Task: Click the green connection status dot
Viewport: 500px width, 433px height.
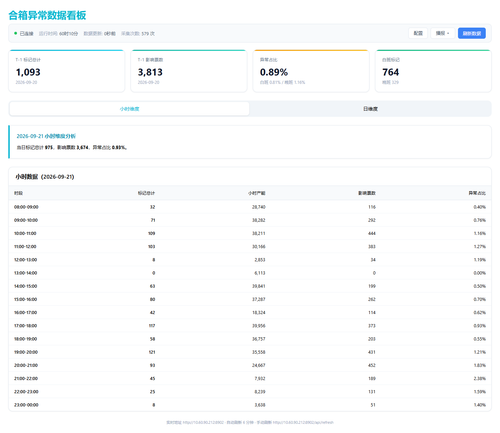Action: (x=16, y=33)
